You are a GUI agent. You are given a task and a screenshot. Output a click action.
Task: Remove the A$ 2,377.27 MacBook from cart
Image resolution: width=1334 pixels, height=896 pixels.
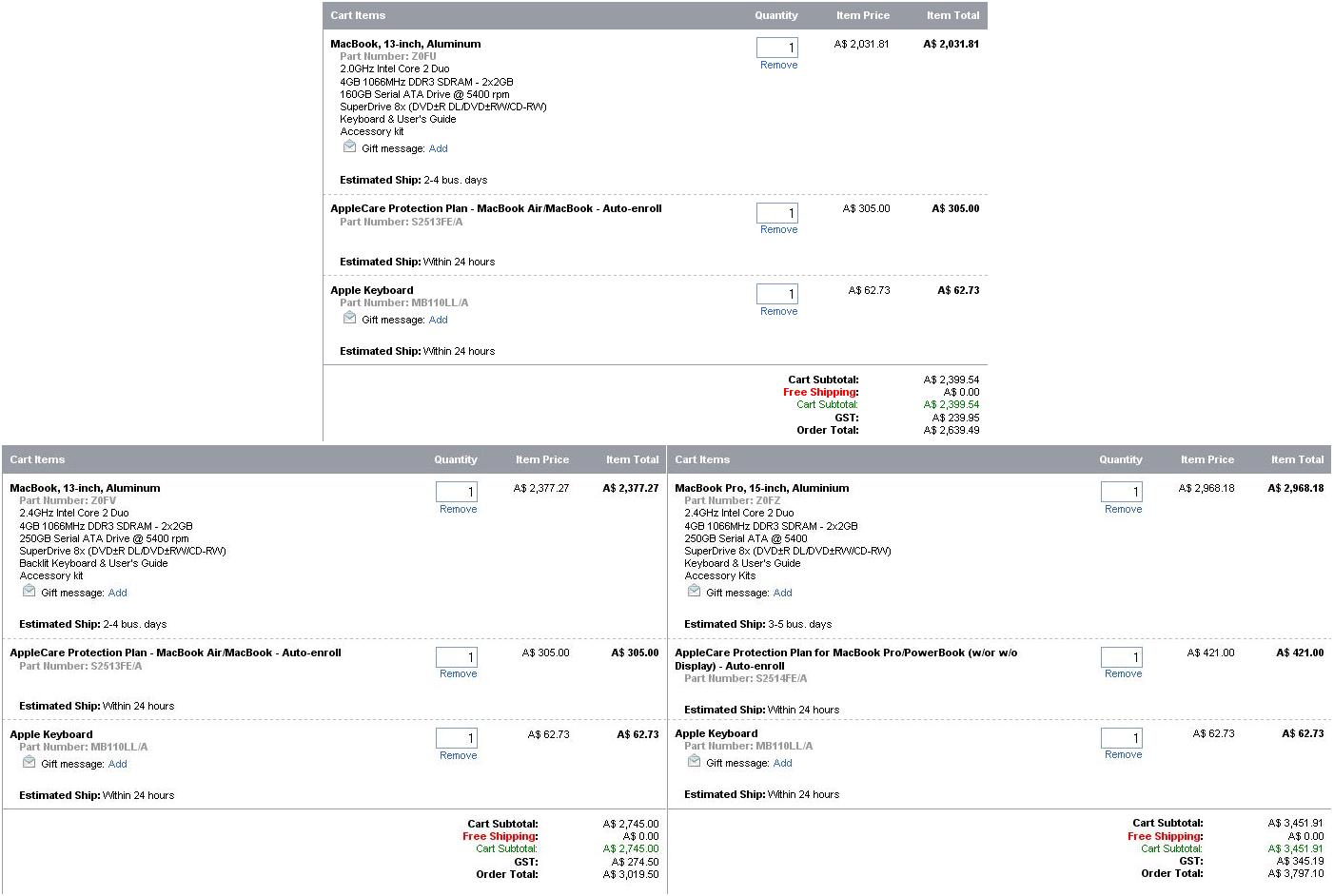[x=458, y=509]
